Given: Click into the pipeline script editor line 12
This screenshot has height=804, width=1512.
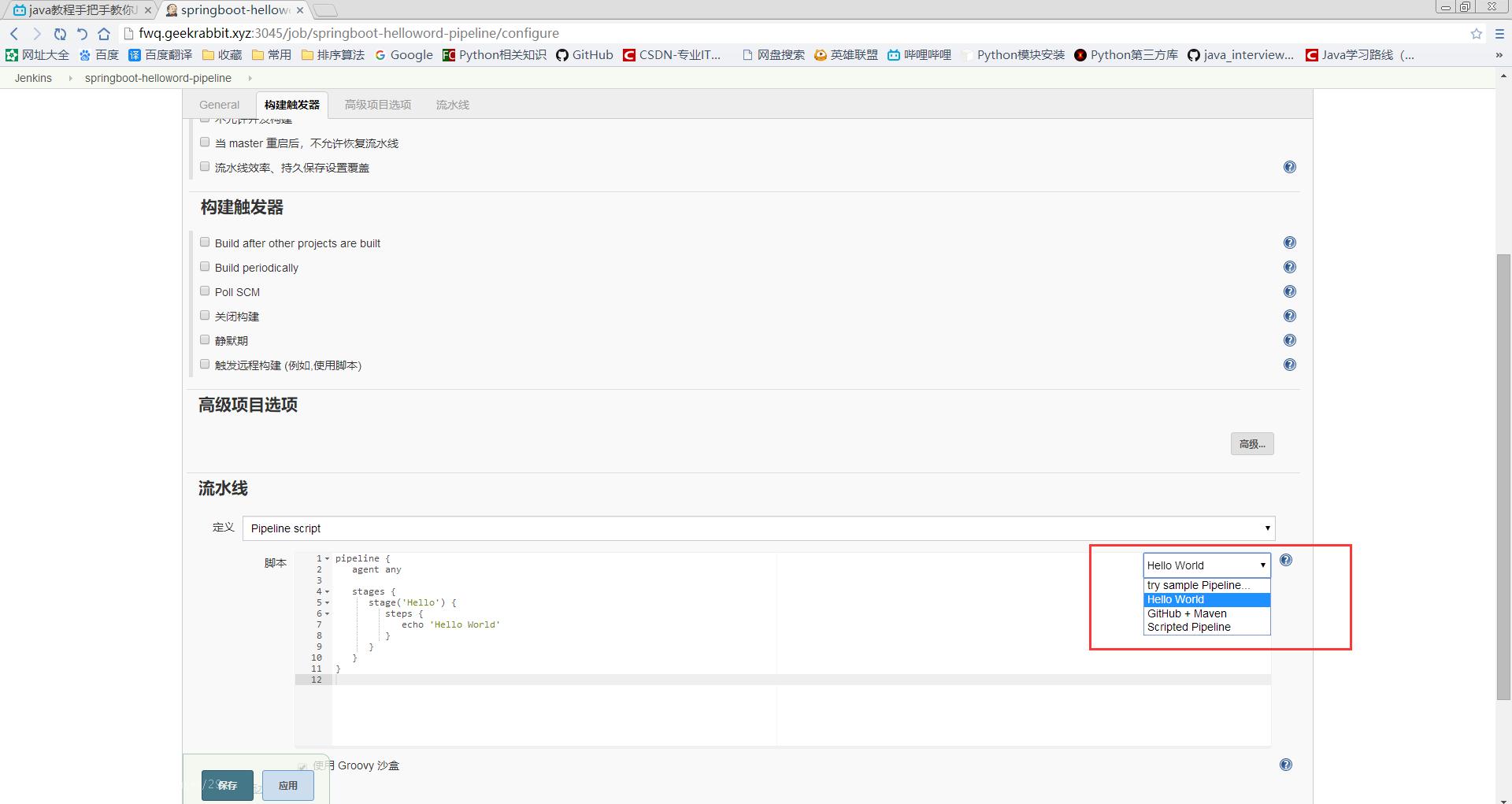Looking at the screenshot, I should 801,680.
